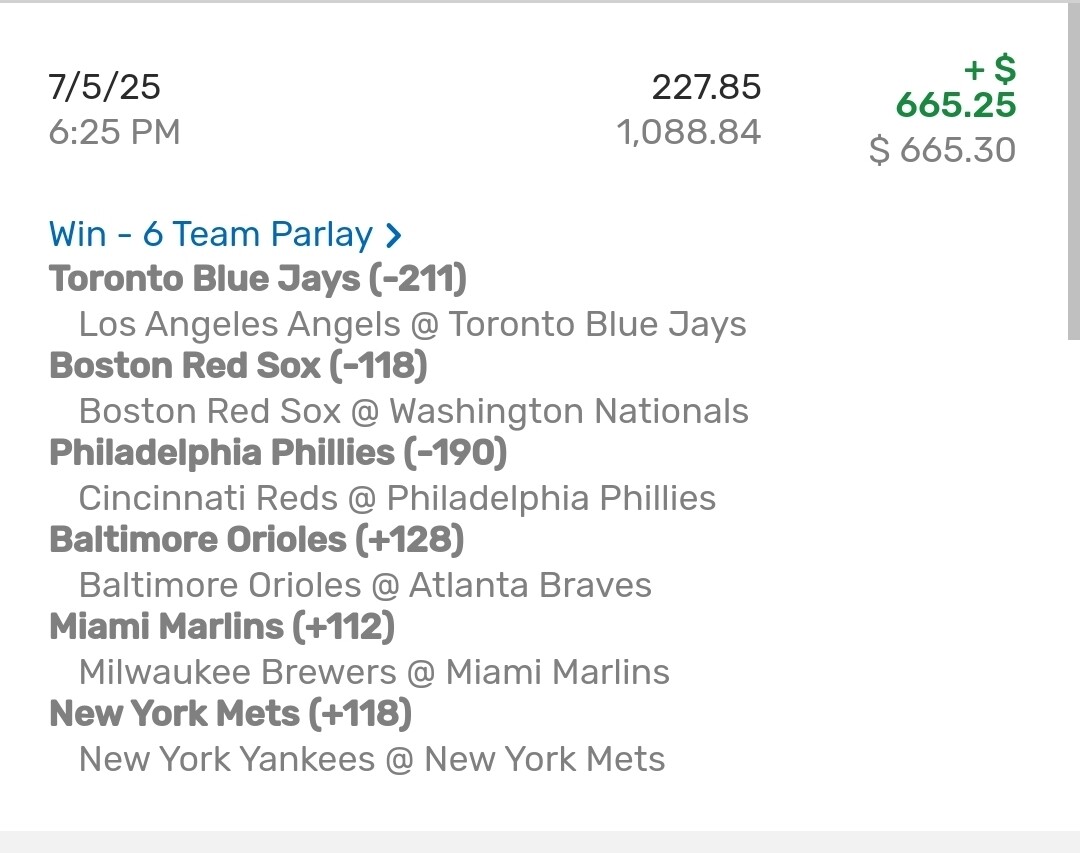Select the New York Mets (+118) pick

point(230,714)
